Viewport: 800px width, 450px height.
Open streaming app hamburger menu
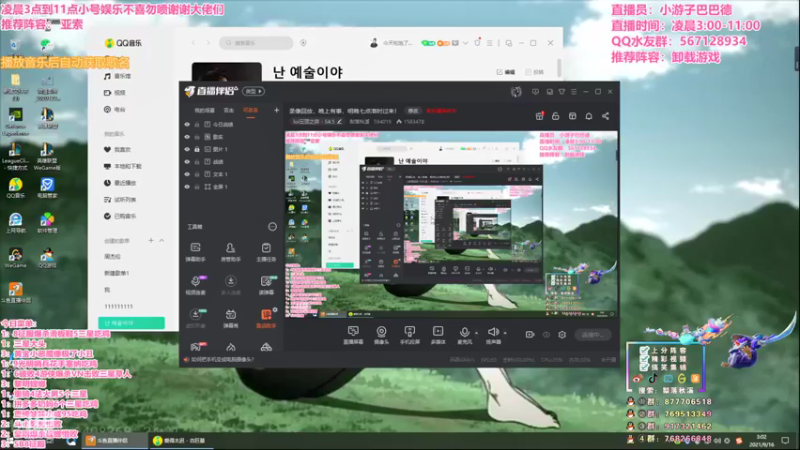pyautogui.click(x=574, y=92)
